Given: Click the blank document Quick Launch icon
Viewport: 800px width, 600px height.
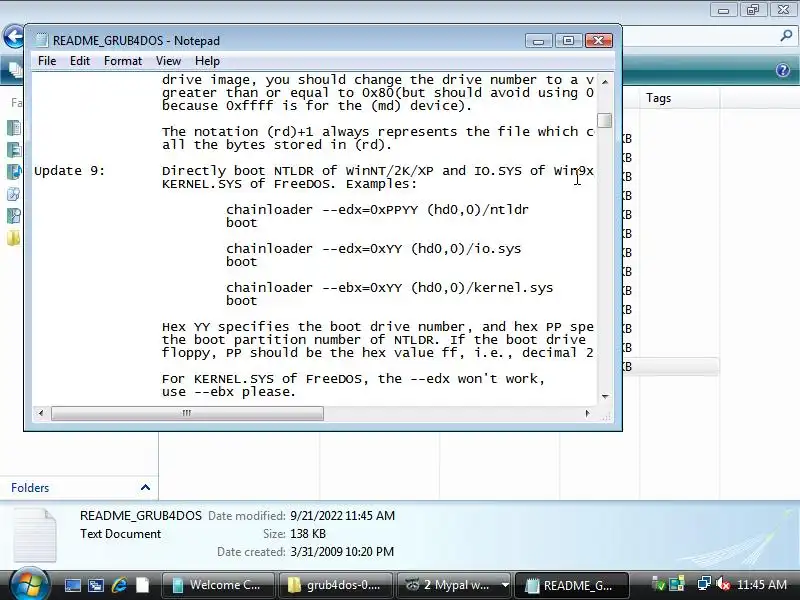Looking at the screenshot, I should (x=142, y=585).
